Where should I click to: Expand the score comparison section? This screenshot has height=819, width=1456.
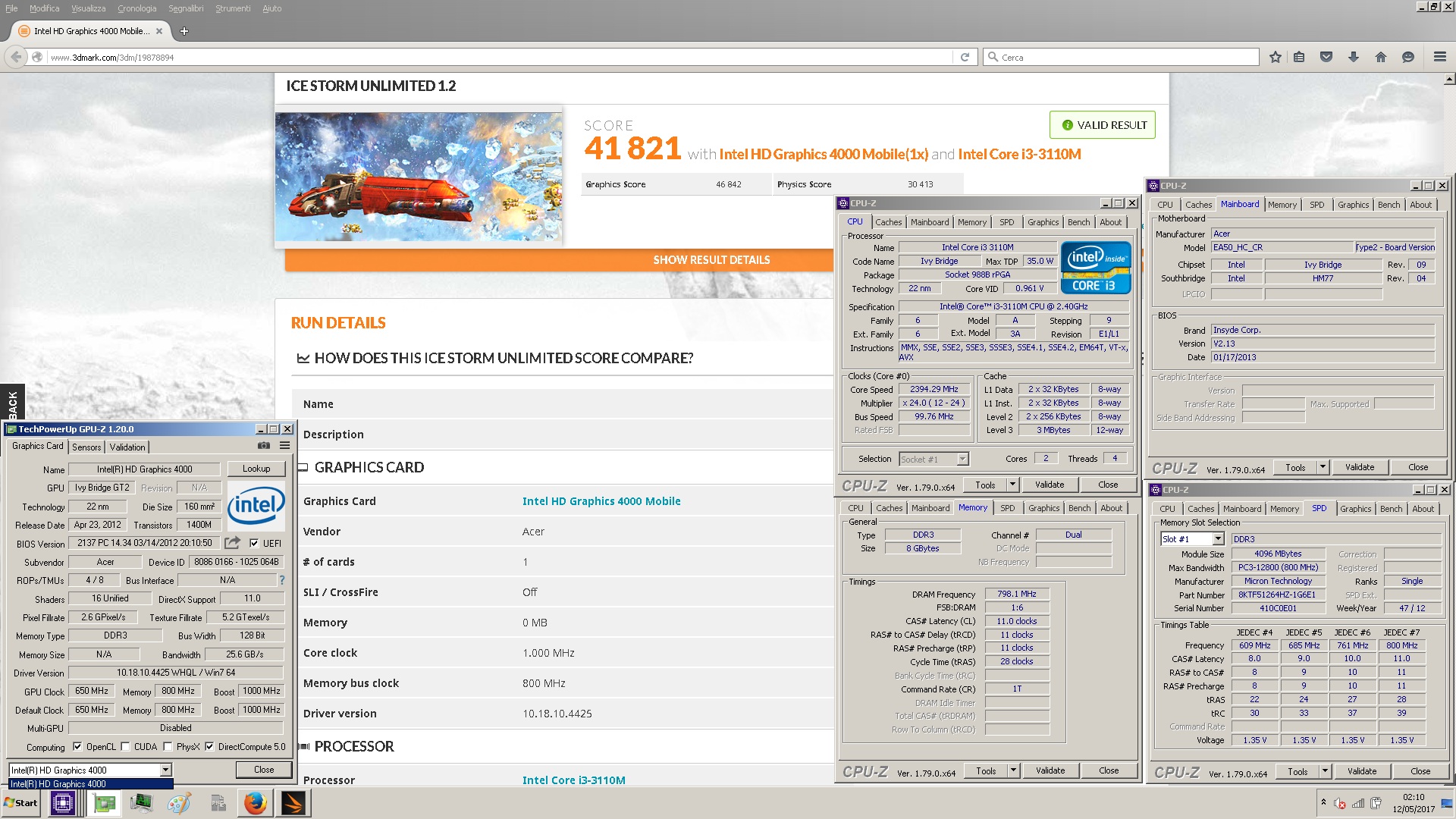coord(494,358)
